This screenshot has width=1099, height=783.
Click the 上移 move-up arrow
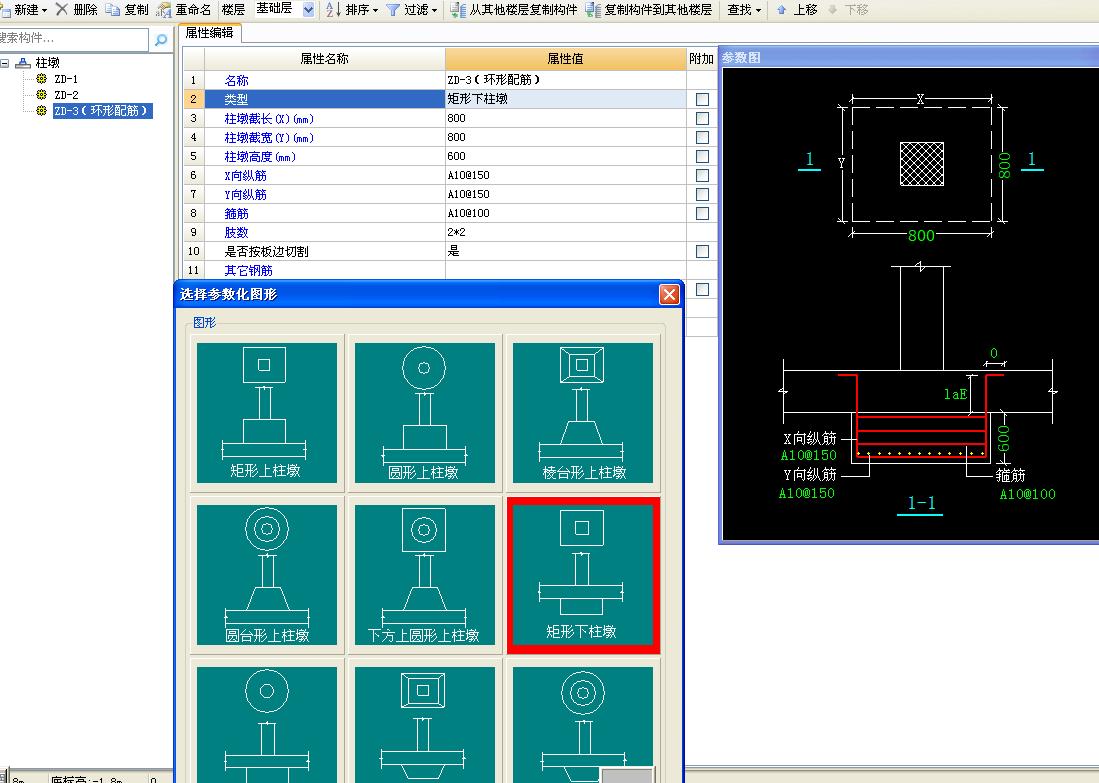click(781, 10)
